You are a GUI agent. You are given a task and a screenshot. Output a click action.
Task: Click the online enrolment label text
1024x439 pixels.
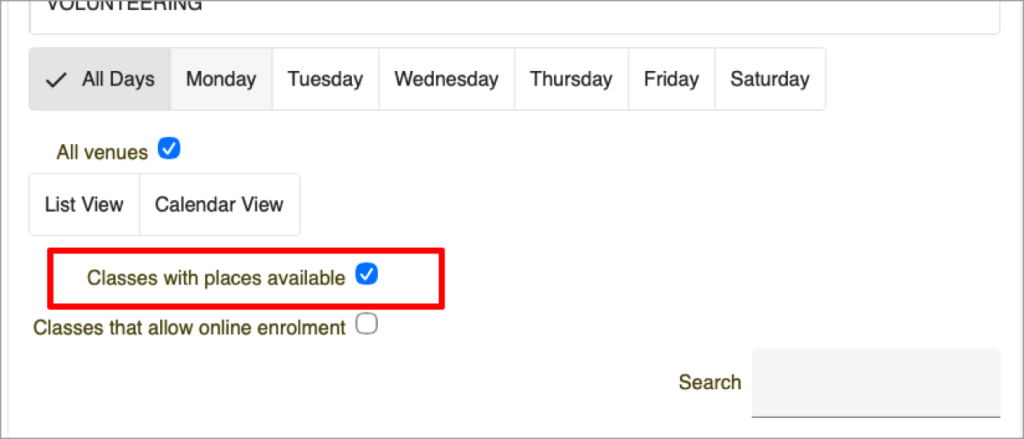coord(189,327)
